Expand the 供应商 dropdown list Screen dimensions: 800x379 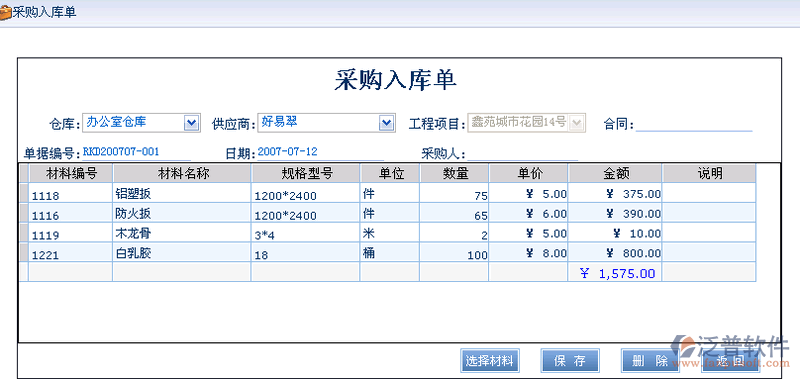click(x=387, y=122)
